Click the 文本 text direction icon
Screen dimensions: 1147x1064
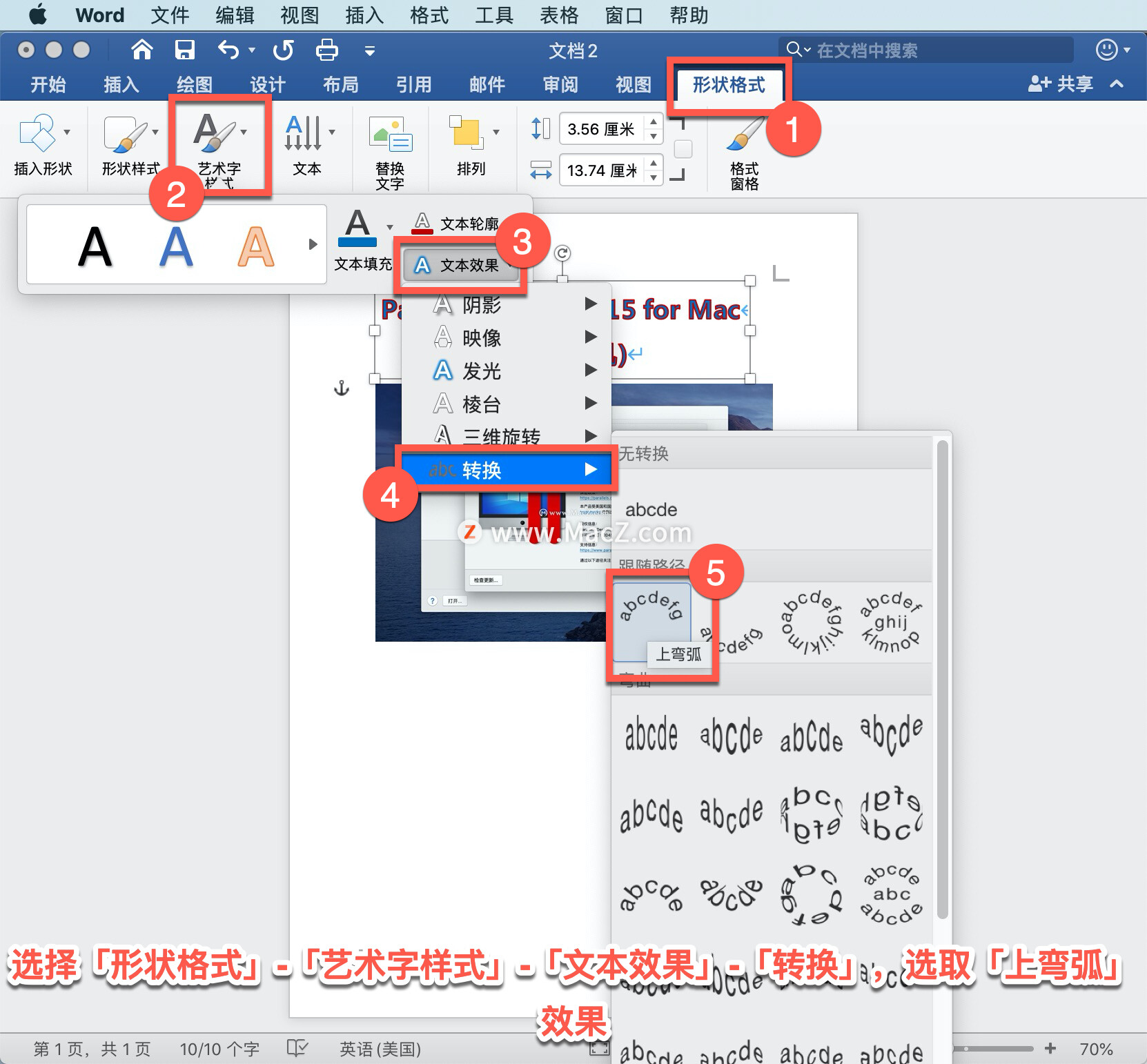(x=302, y=132)
